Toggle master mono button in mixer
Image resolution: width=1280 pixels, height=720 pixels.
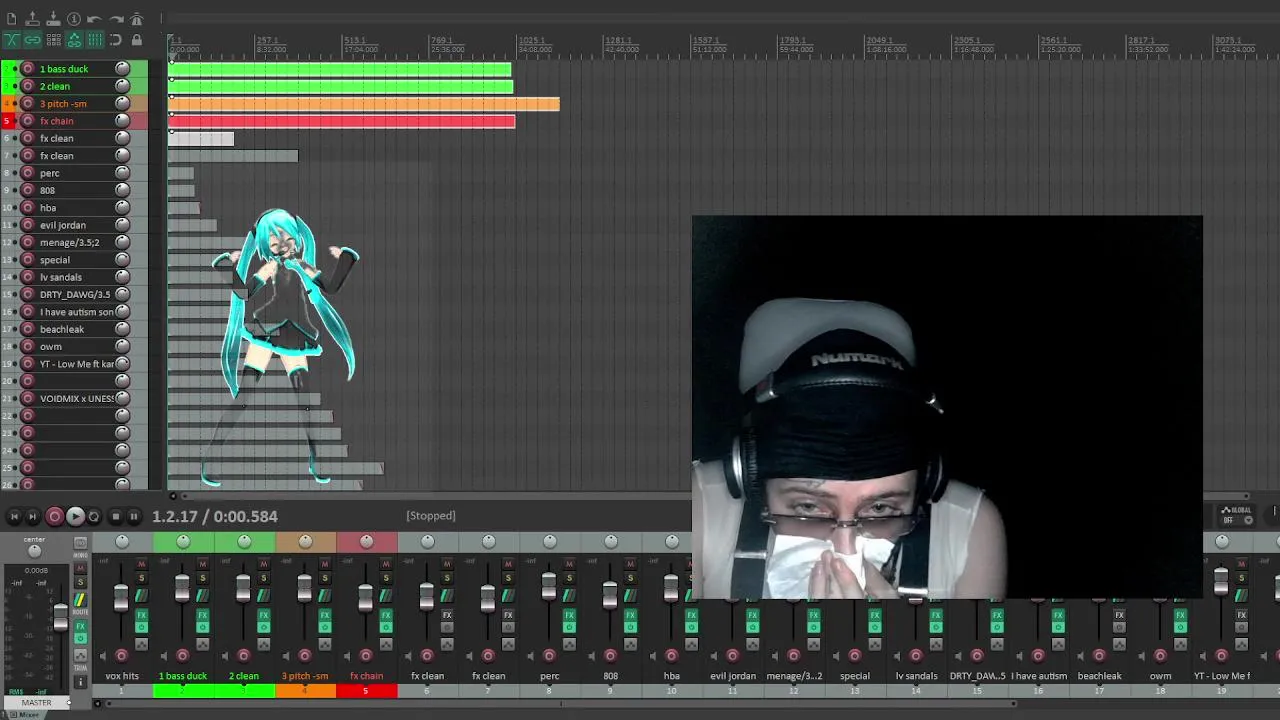tap(80, 542)
